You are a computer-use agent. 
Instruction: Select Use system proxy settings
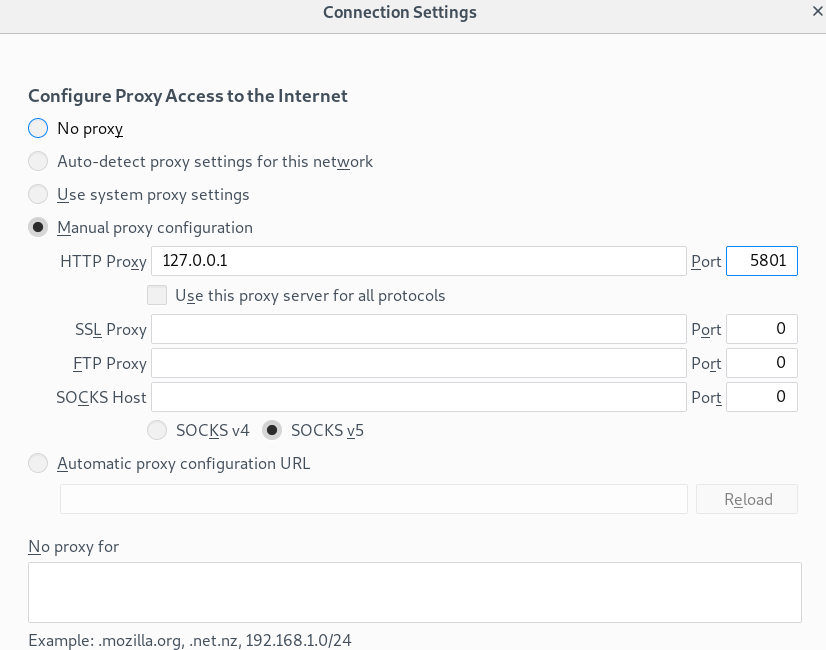(x=38, y=194)
